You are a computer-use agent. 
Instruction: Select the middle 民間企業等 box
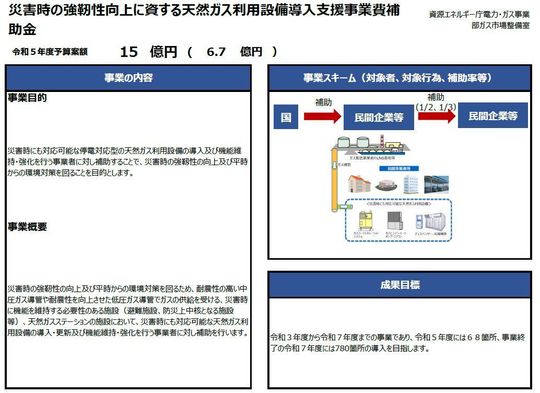coord(378,117)
